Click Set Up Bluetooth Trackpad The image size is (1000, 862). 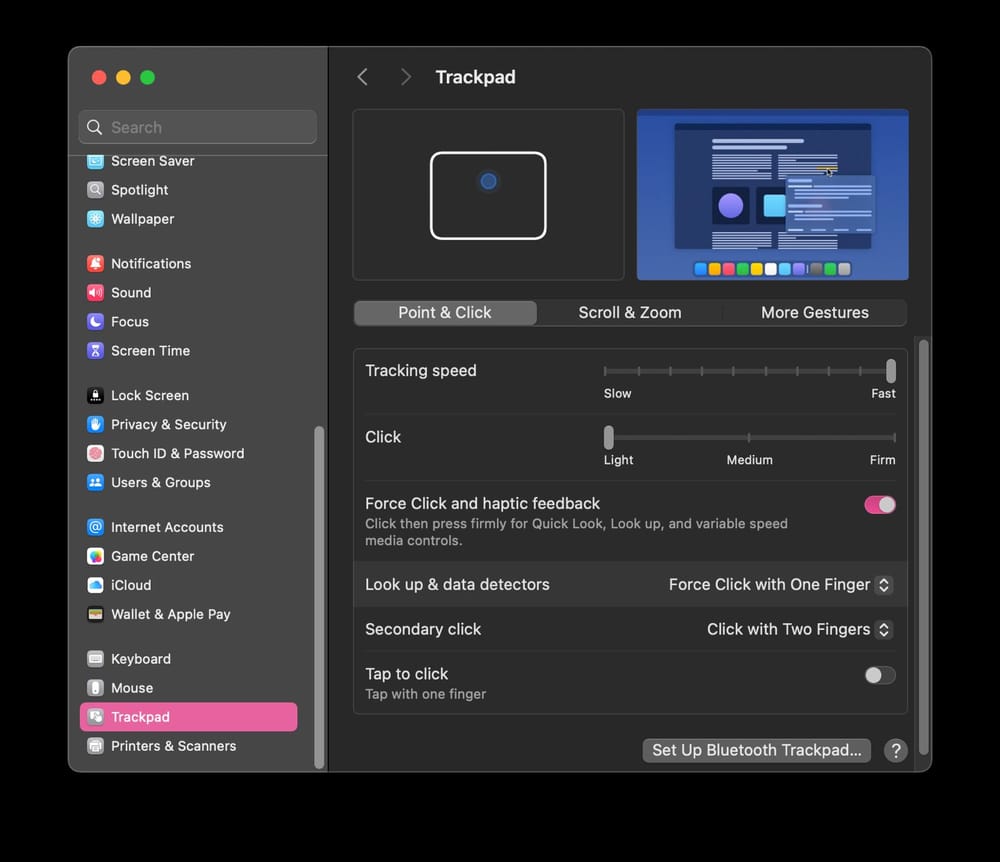[x=756, y=750]
